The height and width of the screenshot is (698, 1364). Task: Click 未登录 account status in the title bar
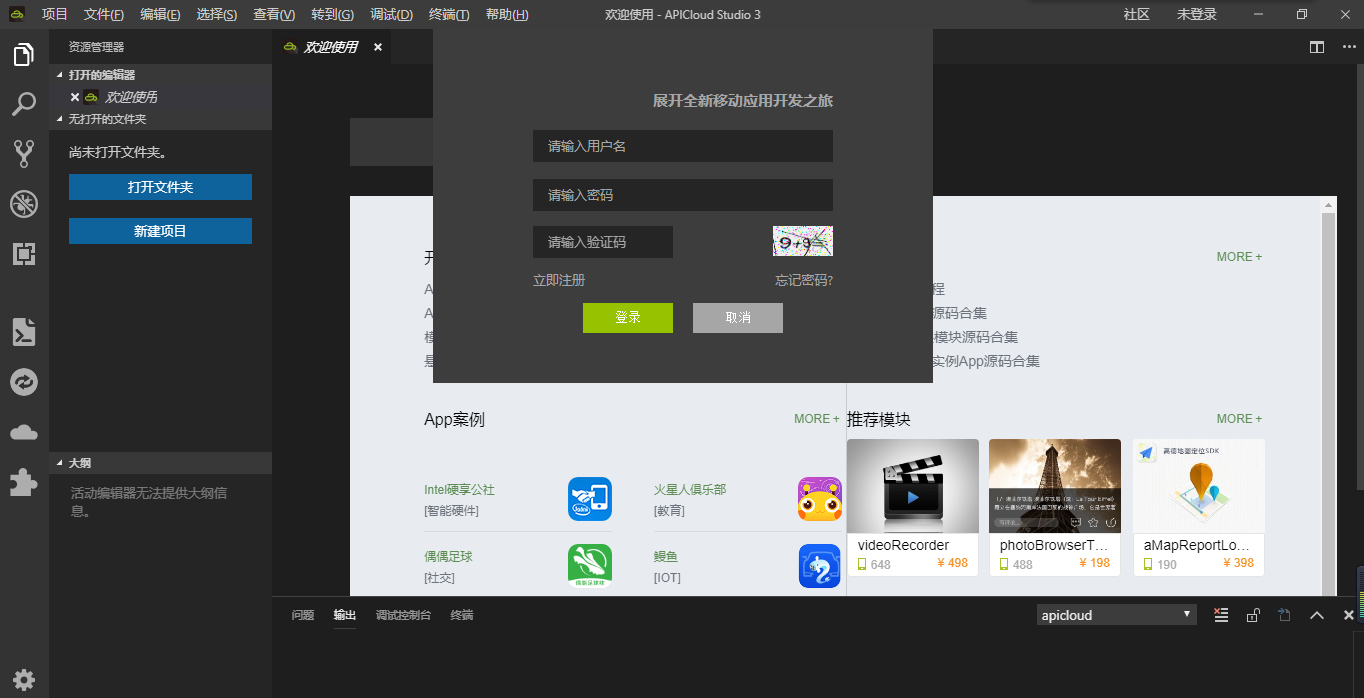[1197, 14]
